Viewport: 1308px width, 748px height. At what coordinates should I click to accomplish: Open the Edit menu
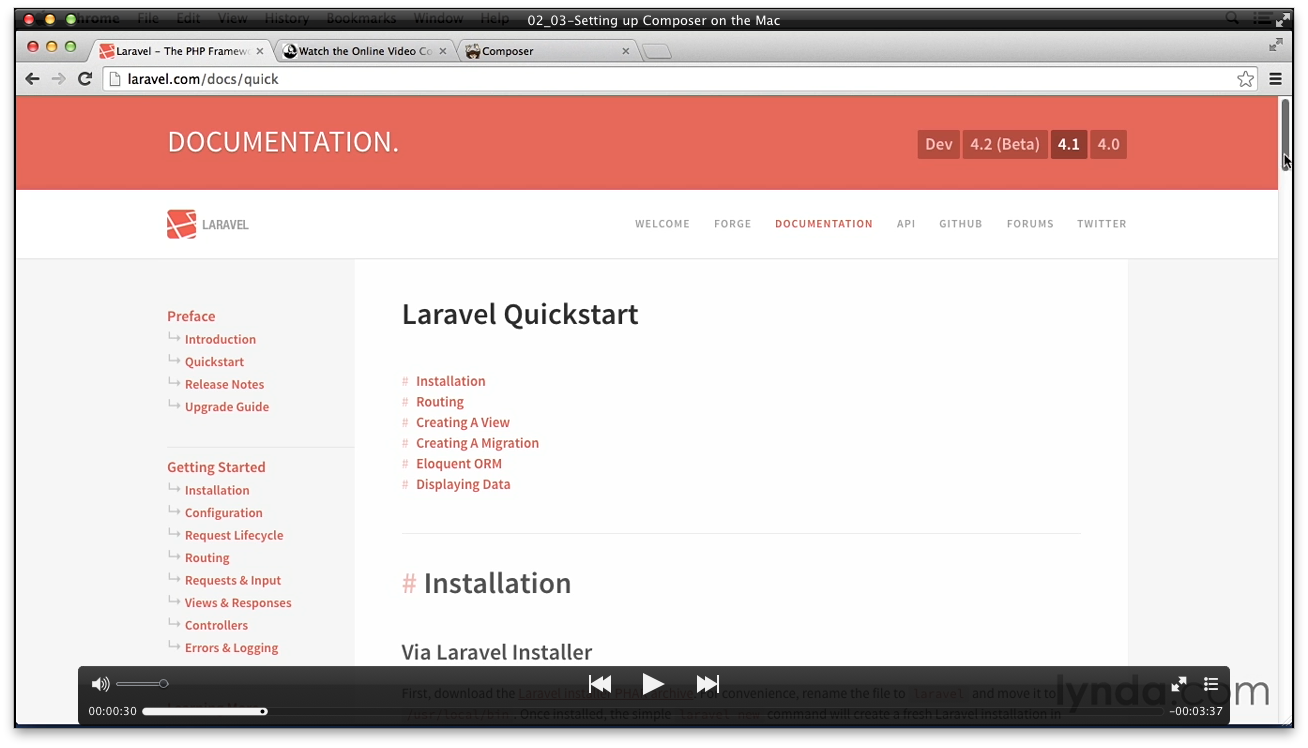pos(188,19)
